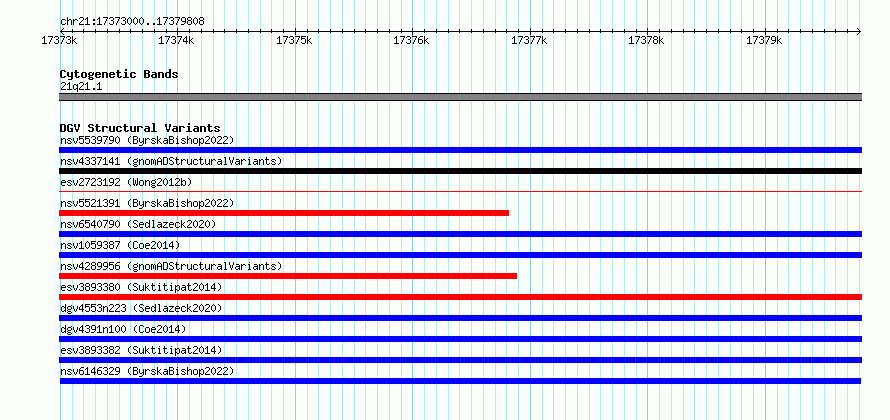Click the gray 21q21.1 cytogenetic band
890x420 pixels.
pyautogui.click(x=460, y=97)
